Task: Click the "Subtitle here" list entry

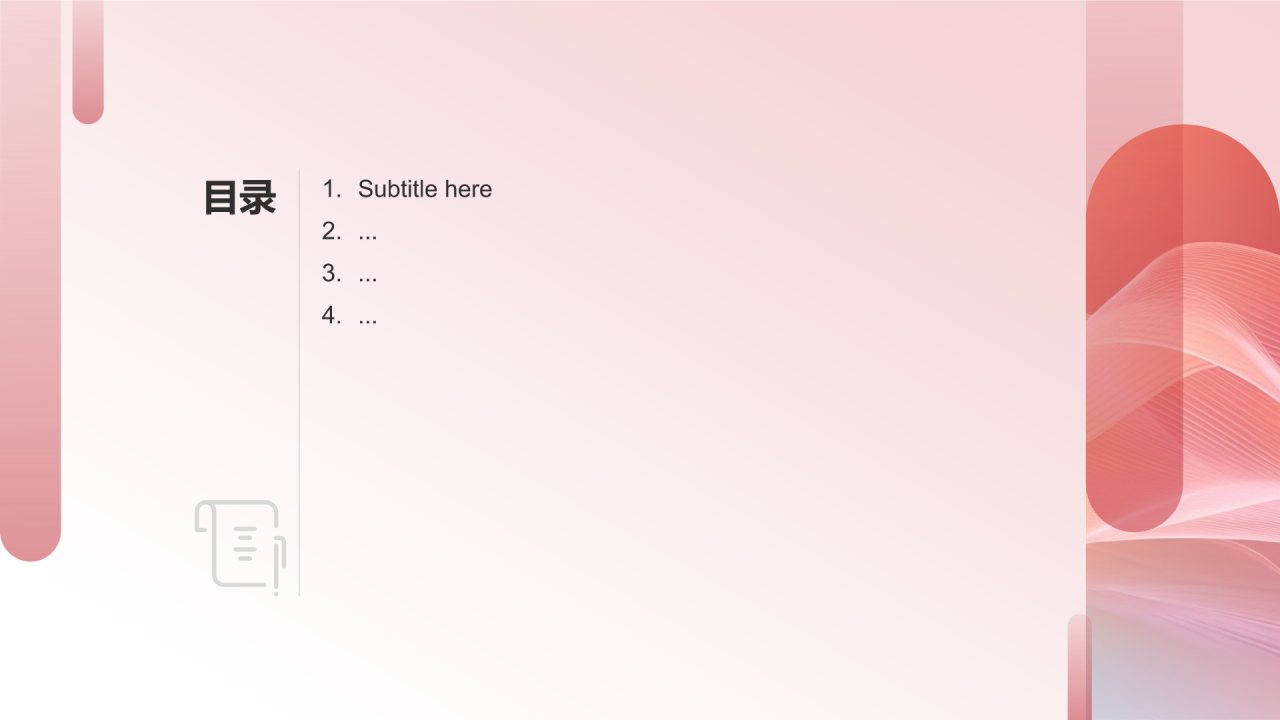Action: click(425, 189)
